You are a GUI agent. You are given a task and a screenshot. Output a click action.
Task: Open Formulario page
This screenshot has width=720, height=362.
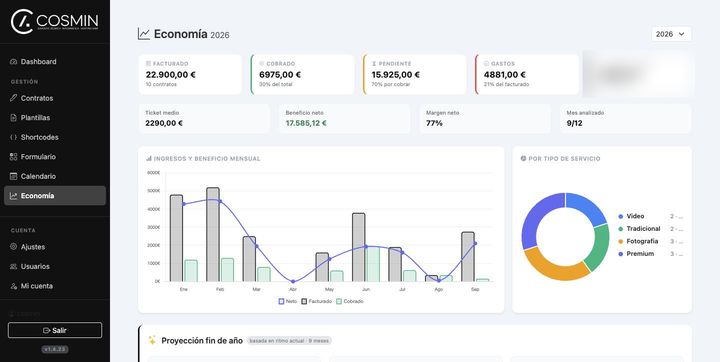55,157
